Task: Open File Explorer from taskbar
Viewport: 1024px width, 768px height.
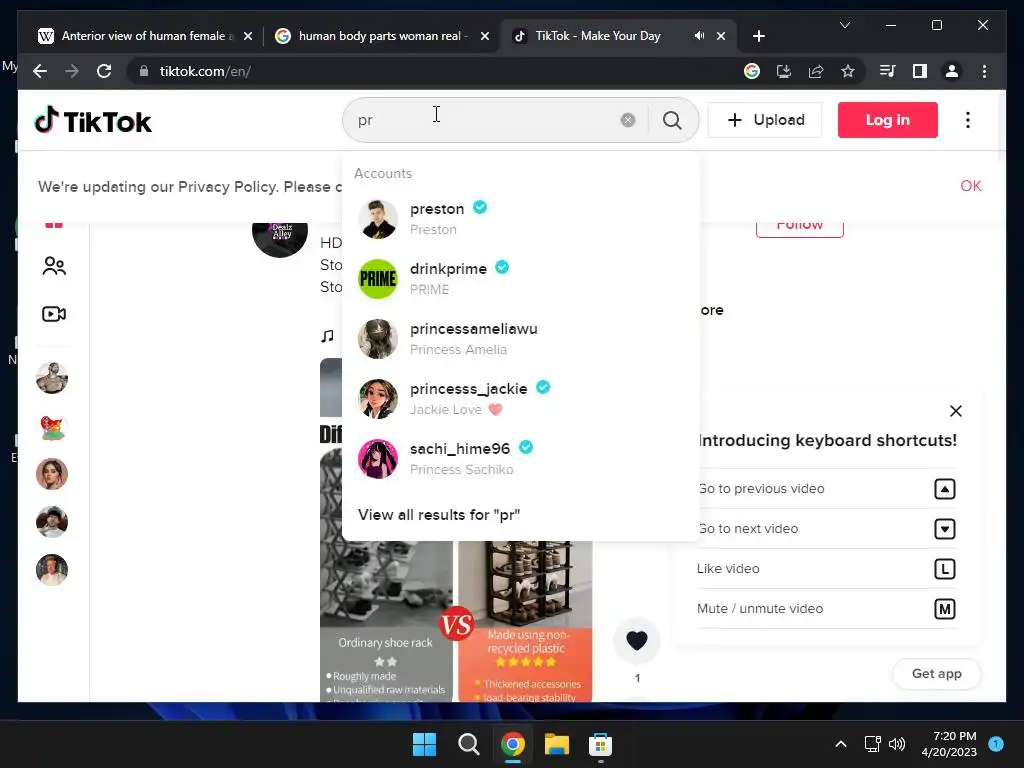Action: coord(557,744)
